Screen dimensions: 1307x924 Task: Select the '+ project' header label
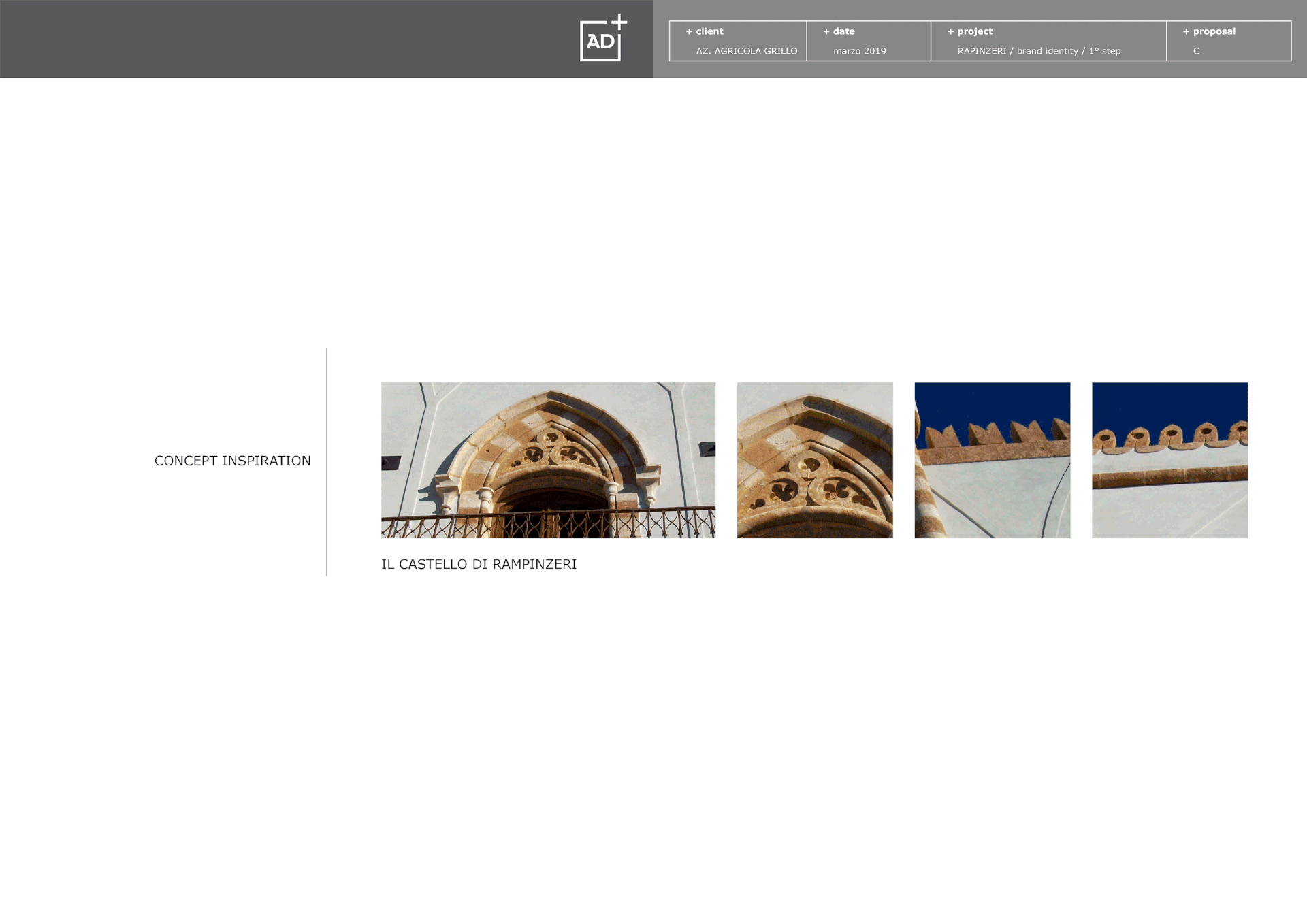969,31
